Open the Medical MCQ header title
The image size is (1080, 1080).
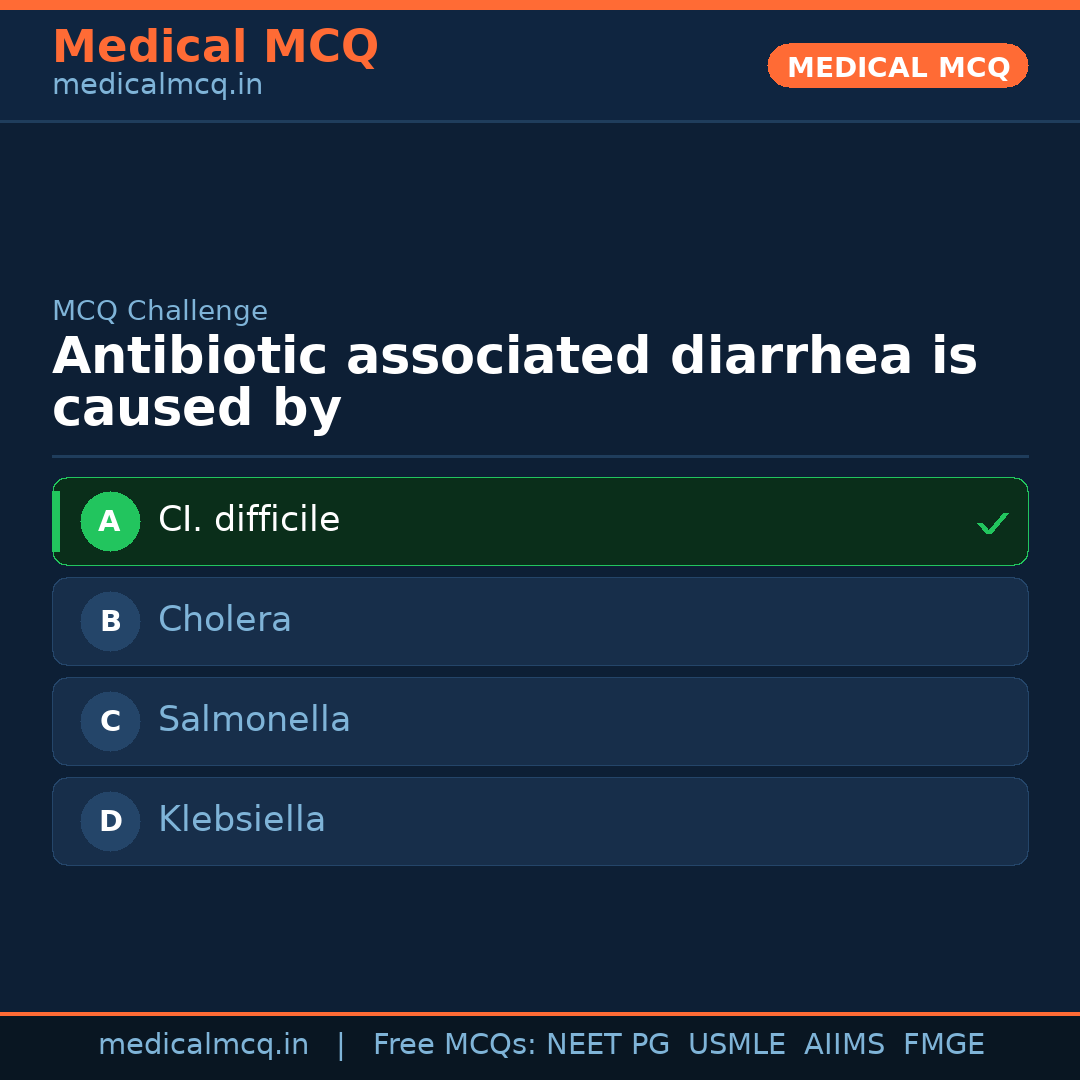(215, 47)
